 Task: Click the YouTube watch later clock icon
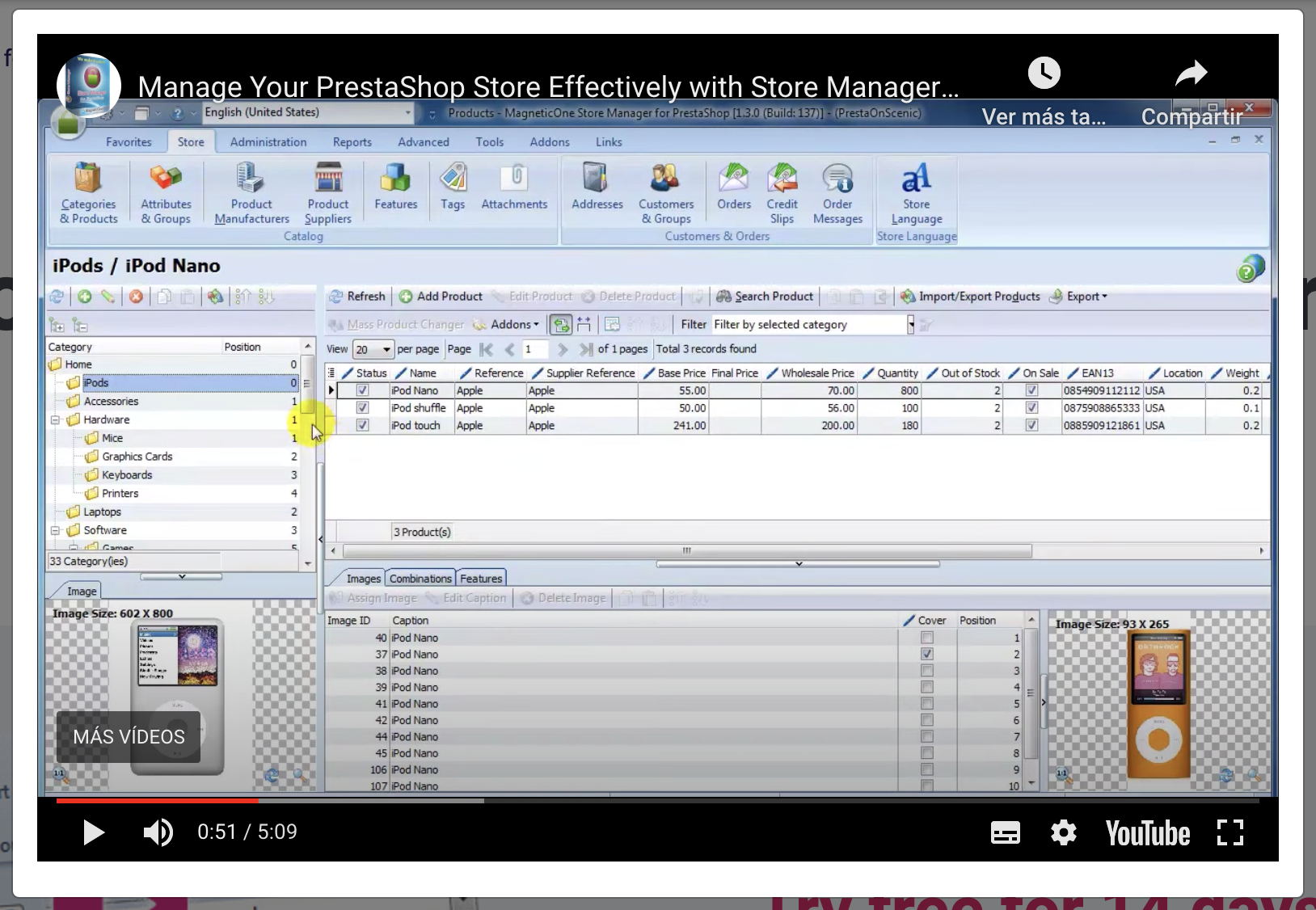1044,73
